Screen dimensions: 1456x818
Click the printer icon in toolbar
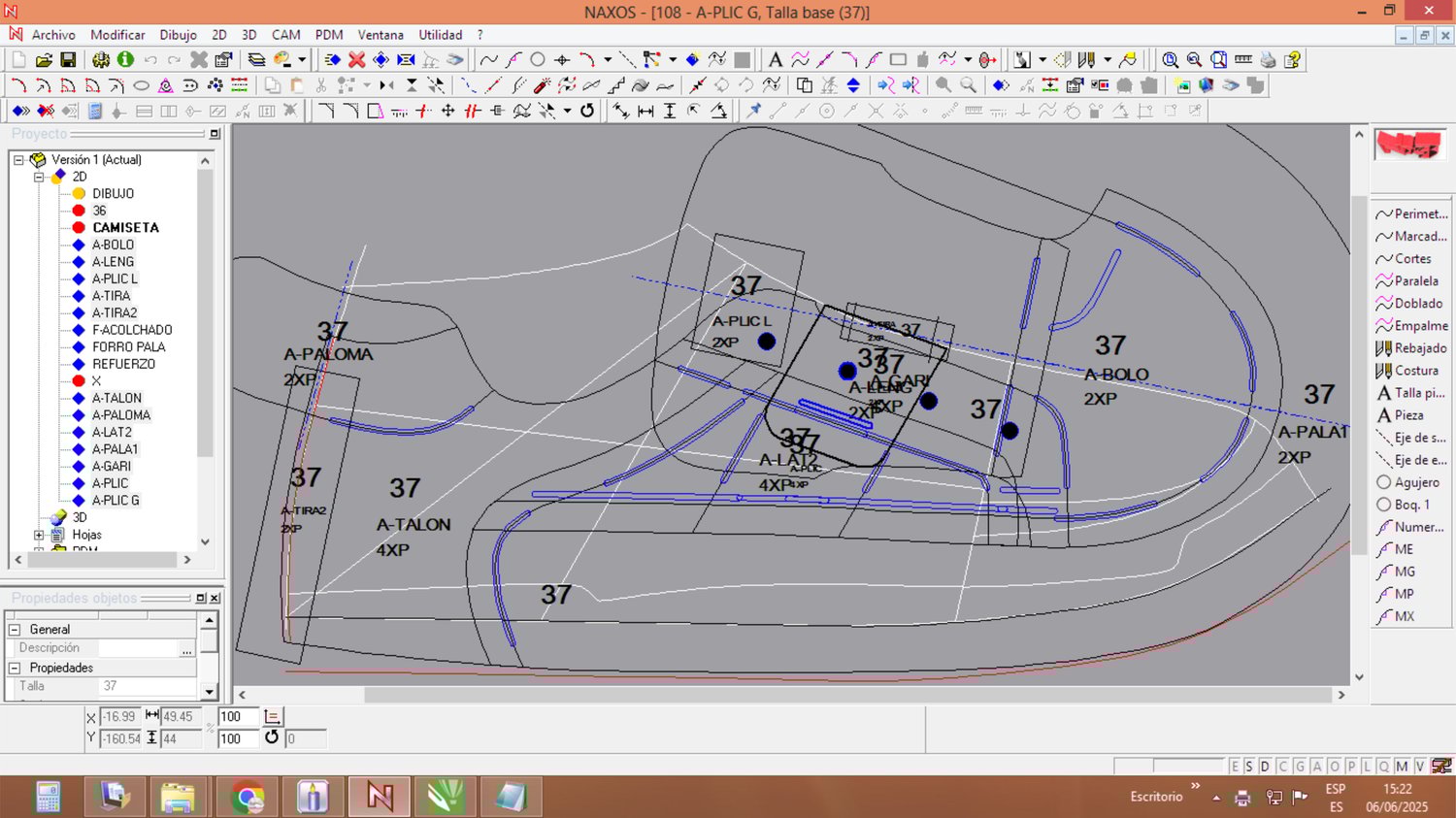1268,60
